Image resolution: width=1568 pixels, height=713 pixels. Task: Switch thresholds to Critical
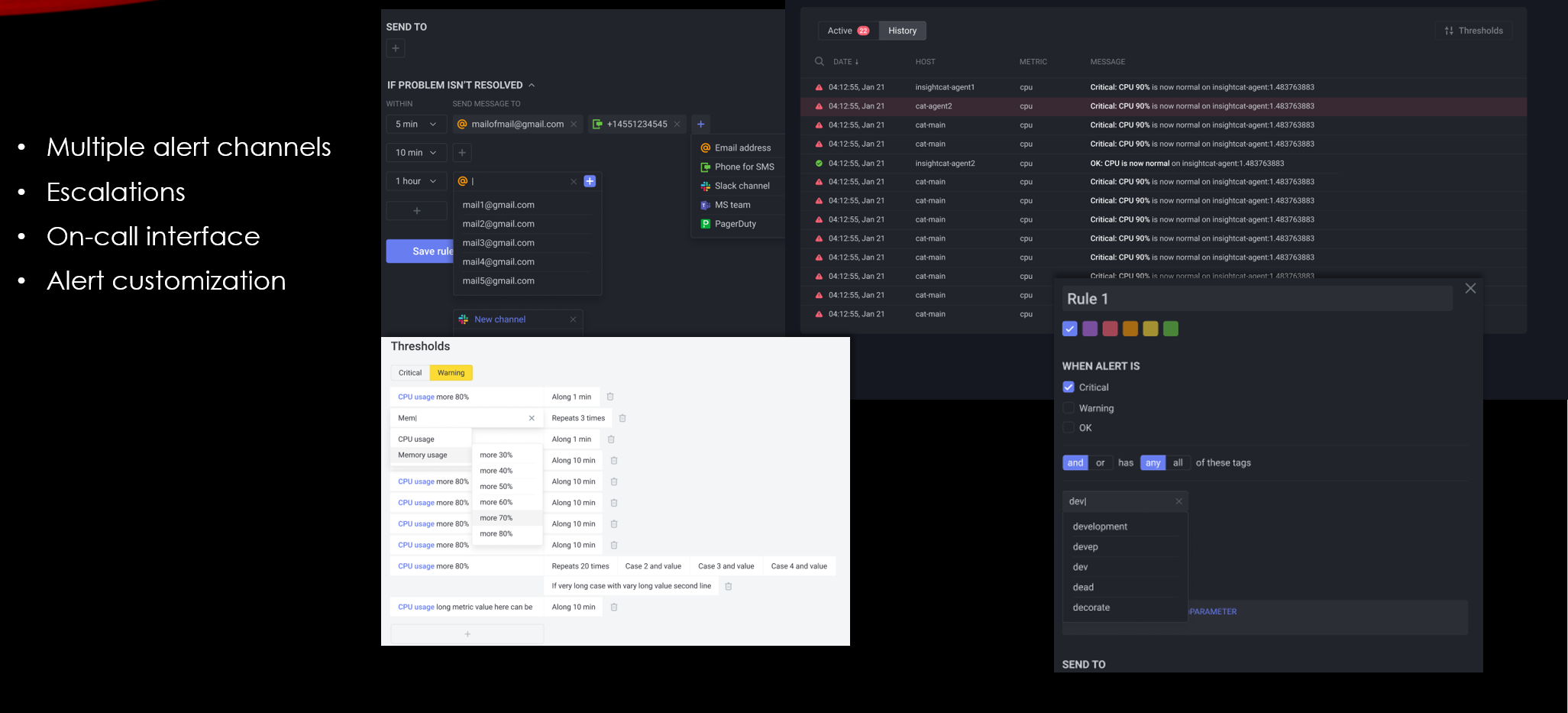pos(410,373)
